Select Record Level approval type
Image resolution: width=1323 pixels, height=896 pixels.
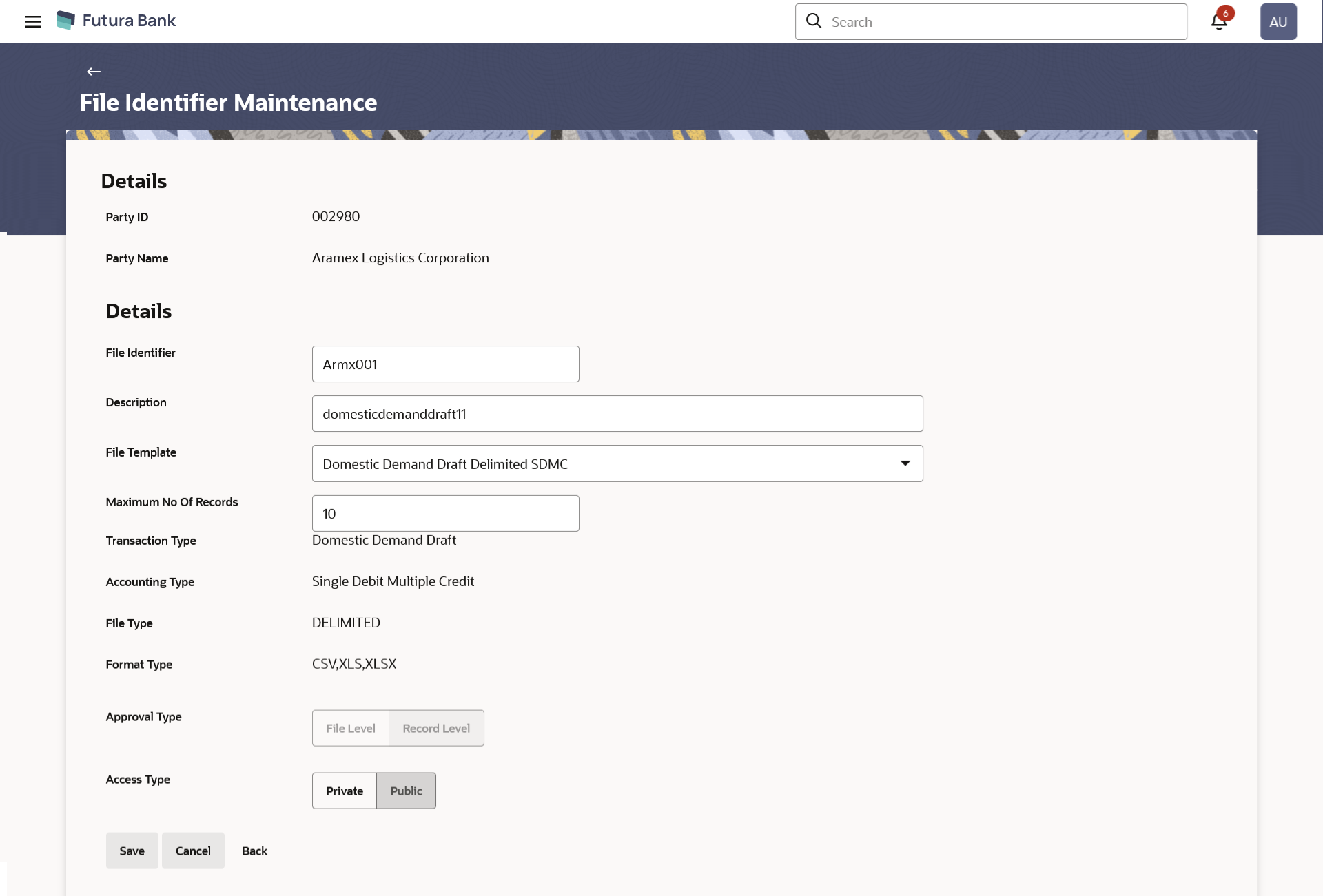(x=436, y=728)
